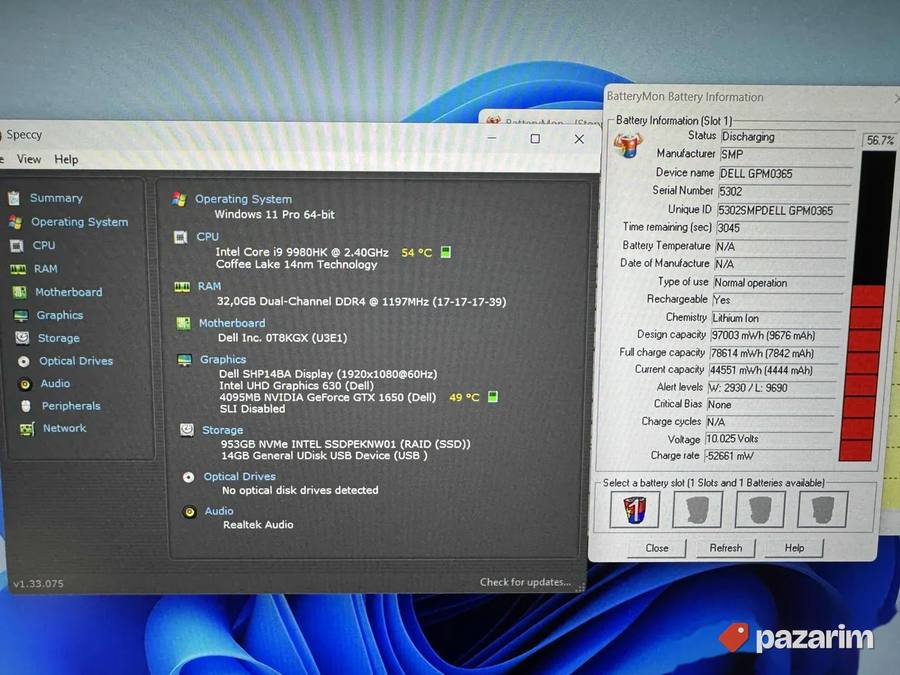Click Intel Core i9 9980HK text line

(x=302, y=252)
